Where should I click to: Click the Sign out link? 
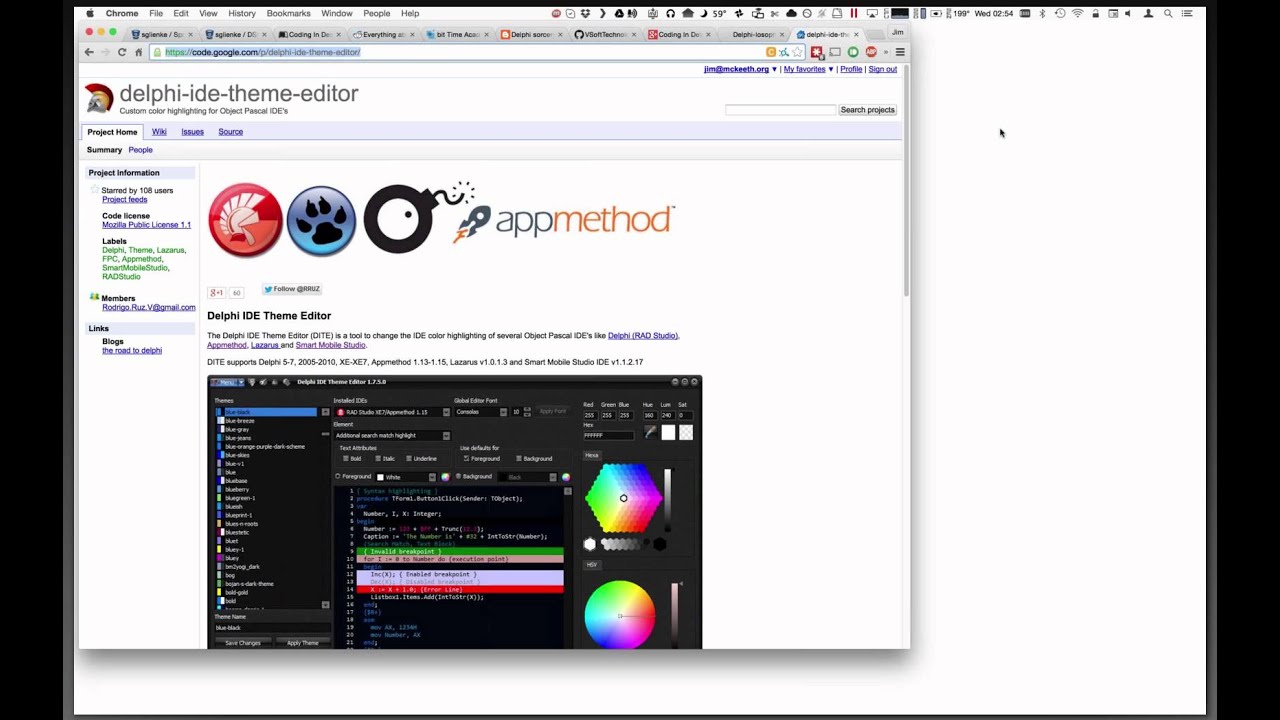(x=882, y=69)
